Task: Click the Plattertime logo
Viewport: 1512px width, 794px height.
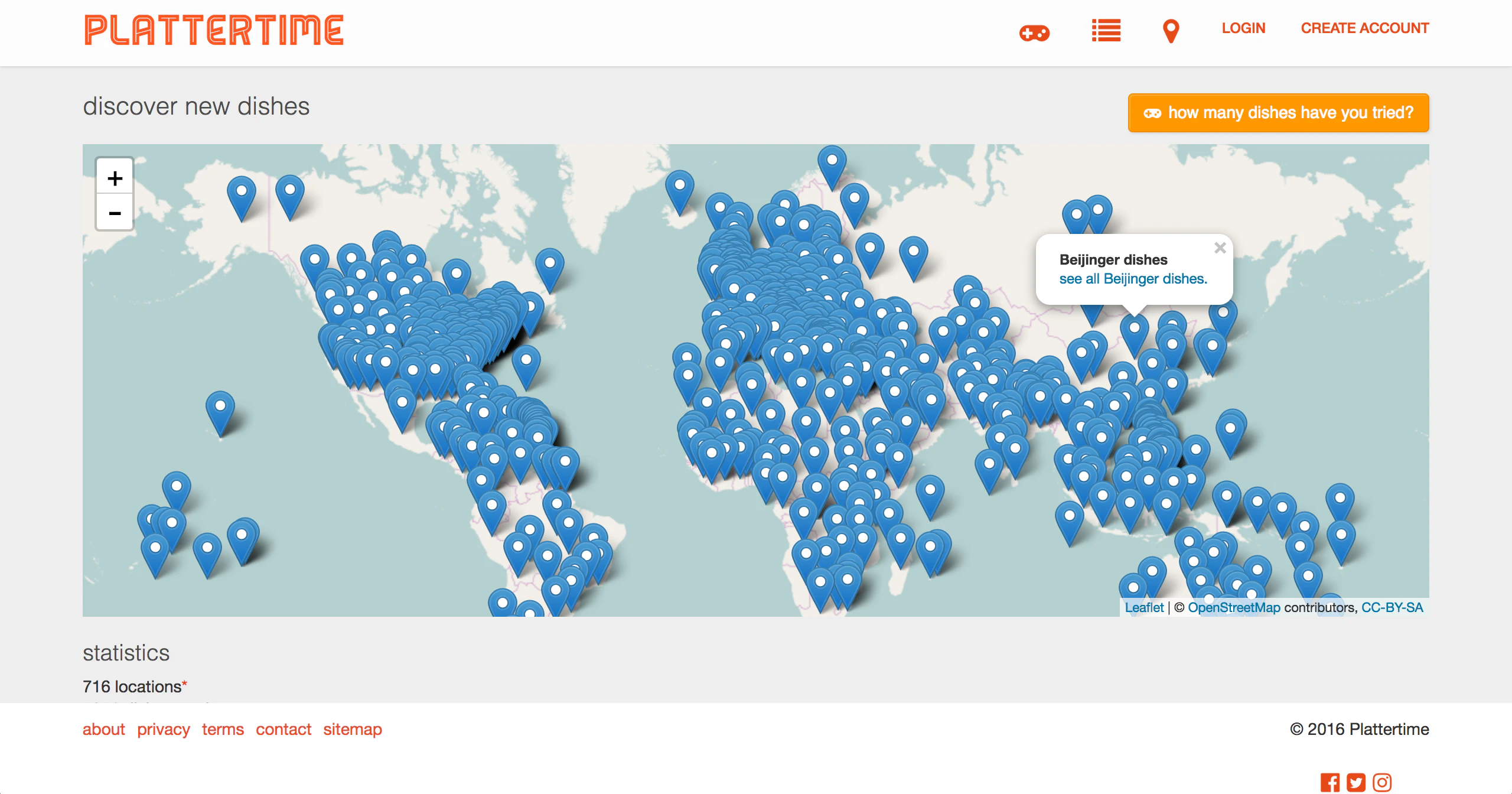Action: (x=214, y=30)
